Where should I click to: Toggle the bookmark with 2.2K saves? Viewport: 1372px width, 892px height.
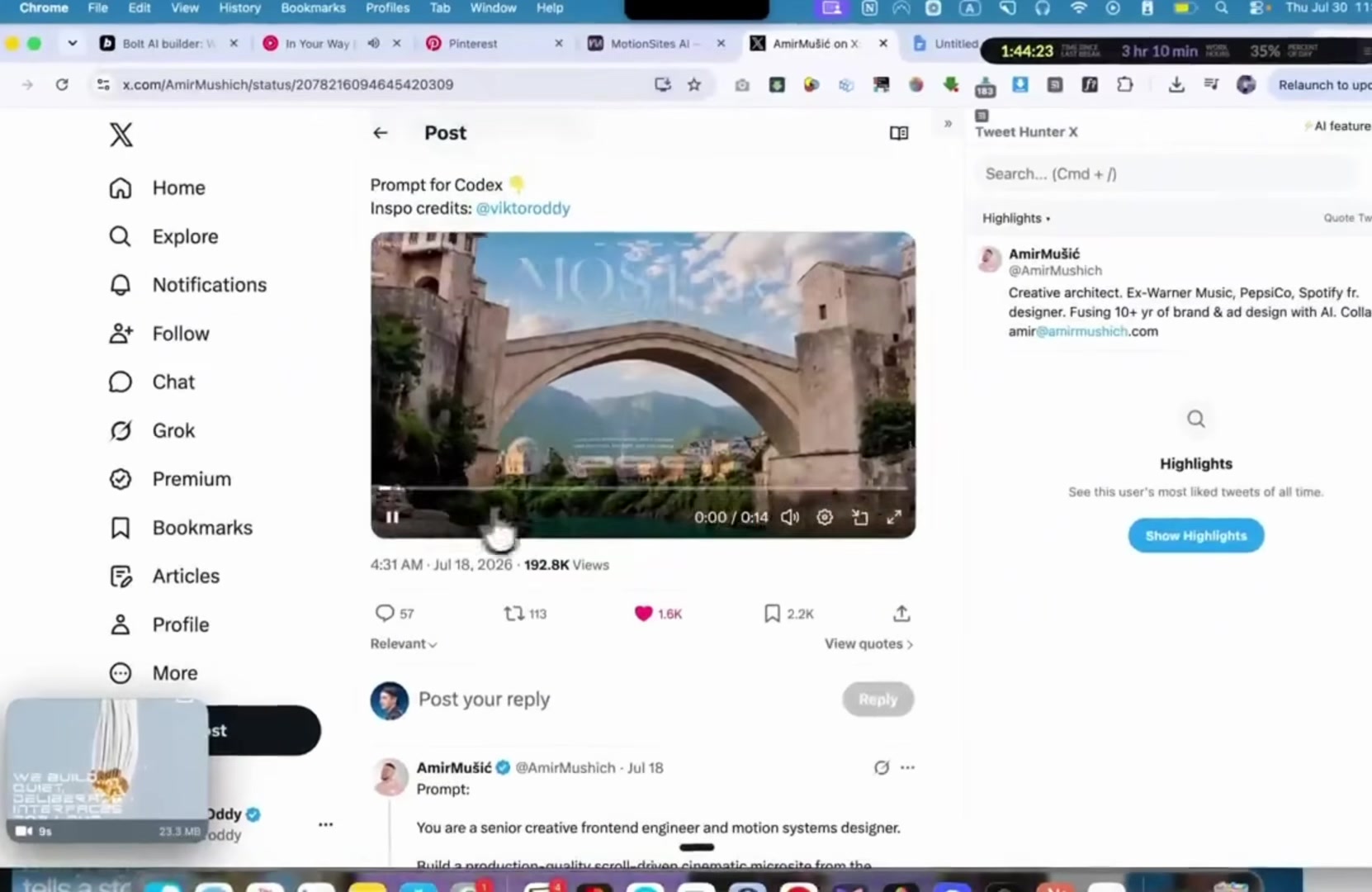pos(789,614)
